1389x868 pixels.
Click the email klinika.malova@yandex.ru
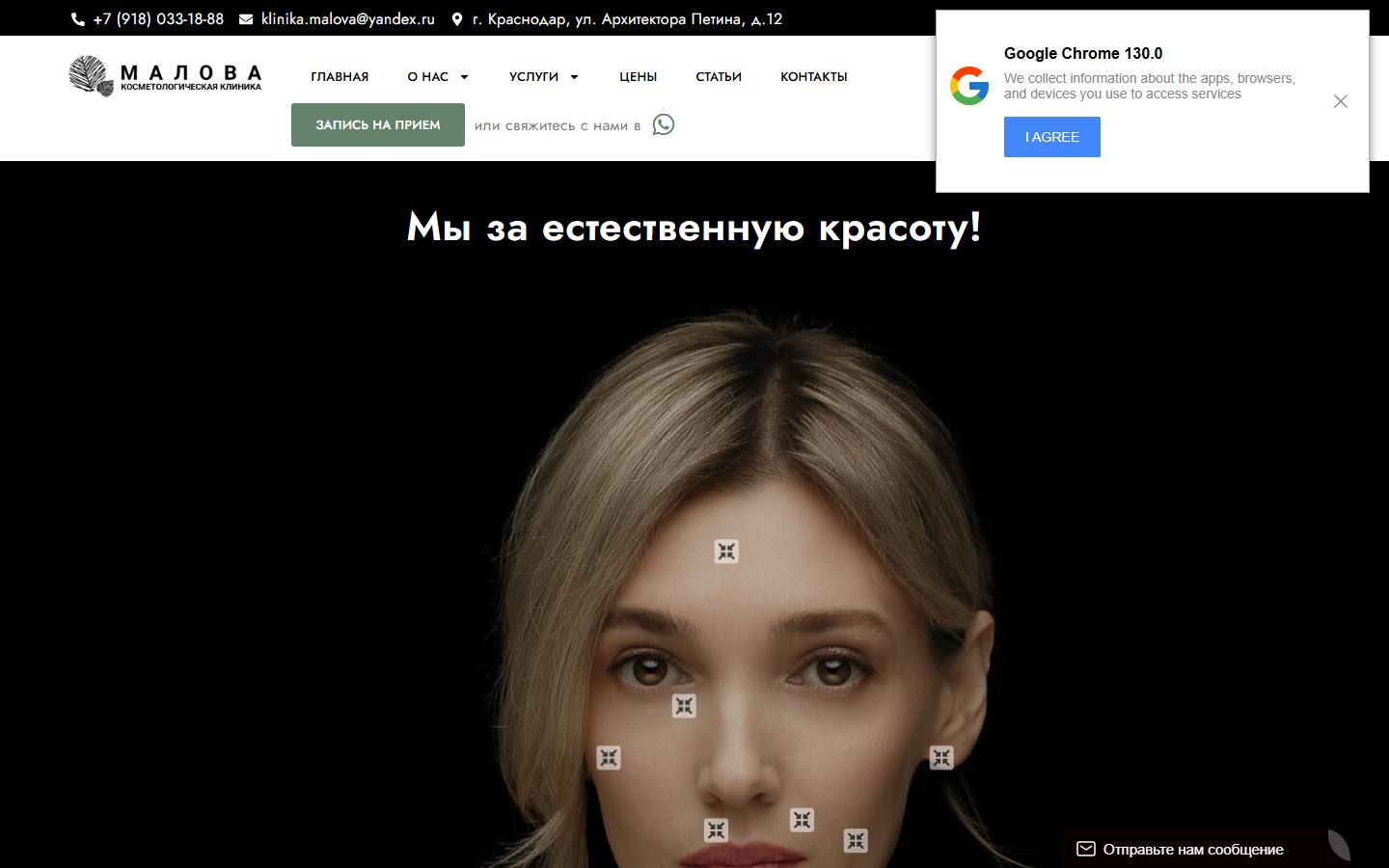(348, 19)
